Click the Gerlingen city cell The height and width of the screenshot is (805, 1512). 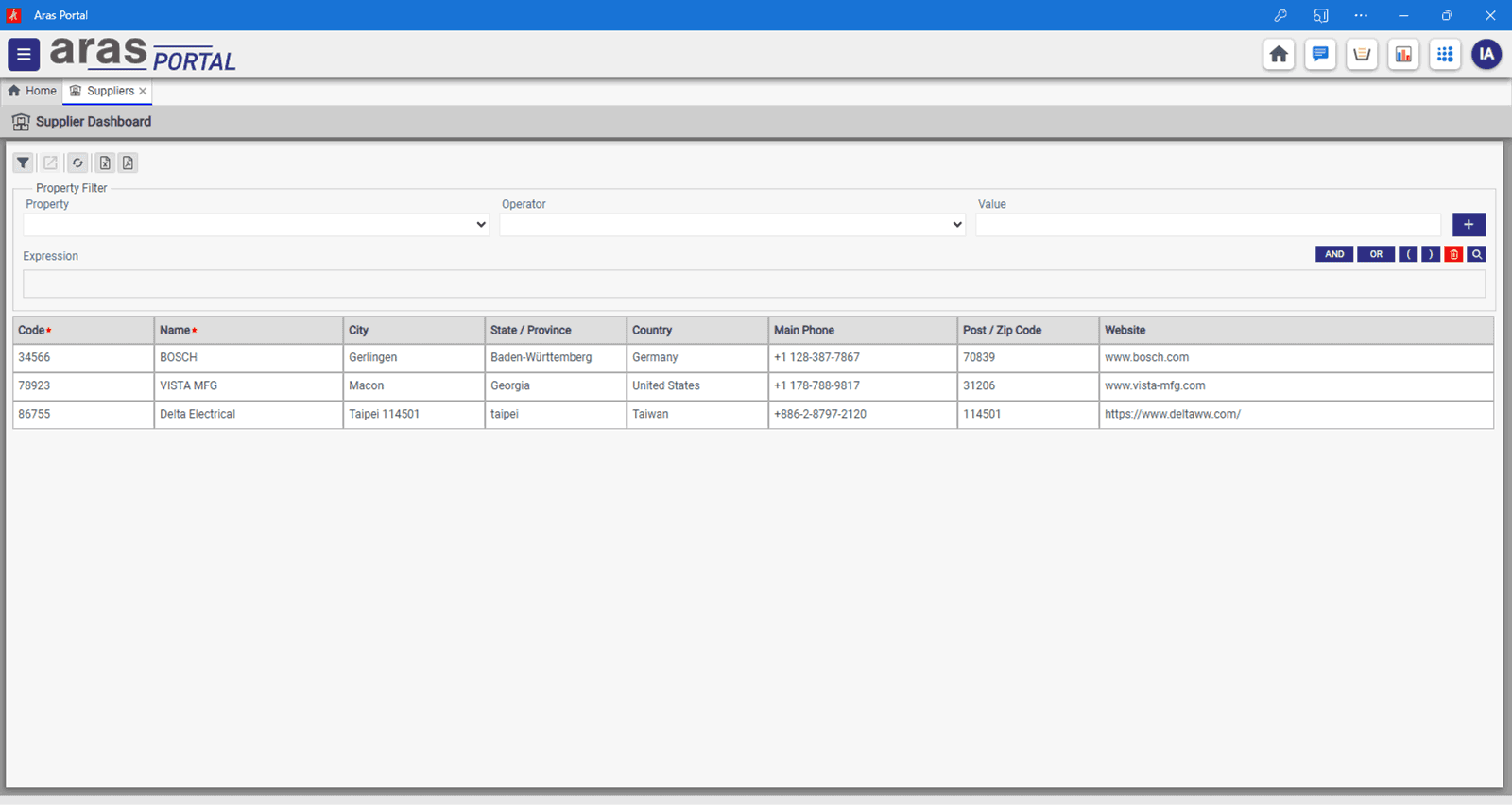pyautogui.click(x=414, y=357)
